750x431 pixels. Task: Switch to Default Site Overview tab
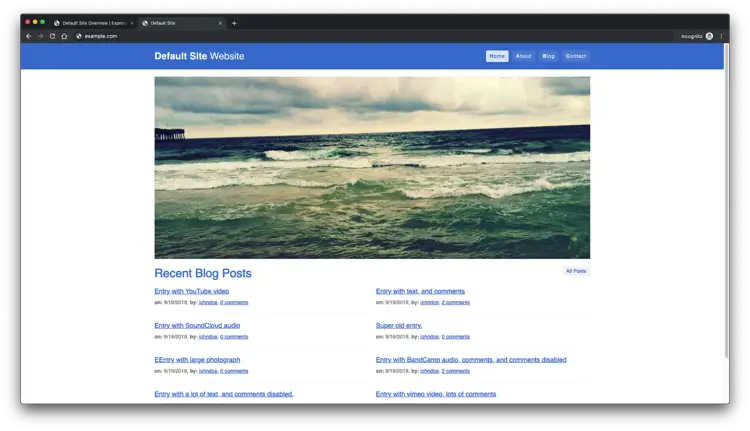(x=94, y=23)
